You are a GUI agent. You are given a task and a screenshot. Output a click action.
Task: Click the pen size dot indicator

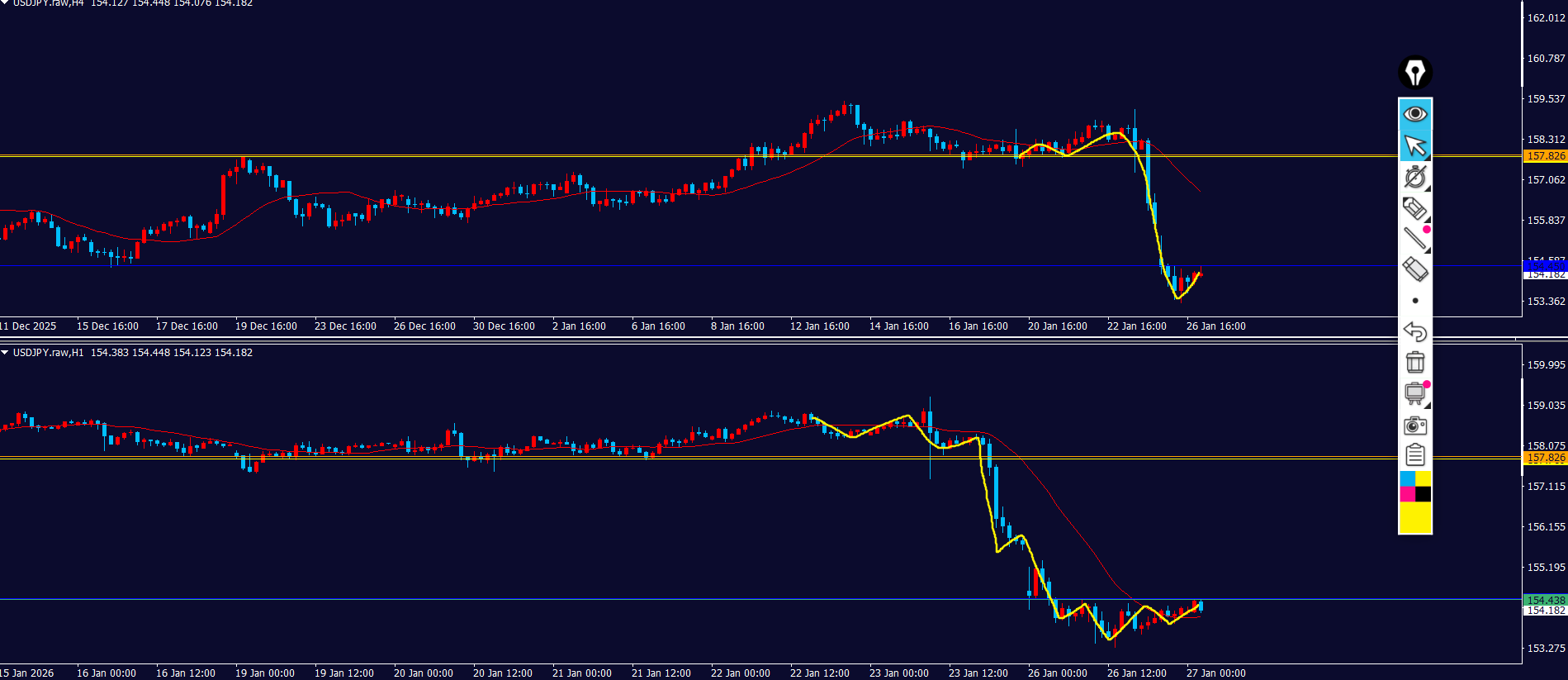[x=1414, y=301]
